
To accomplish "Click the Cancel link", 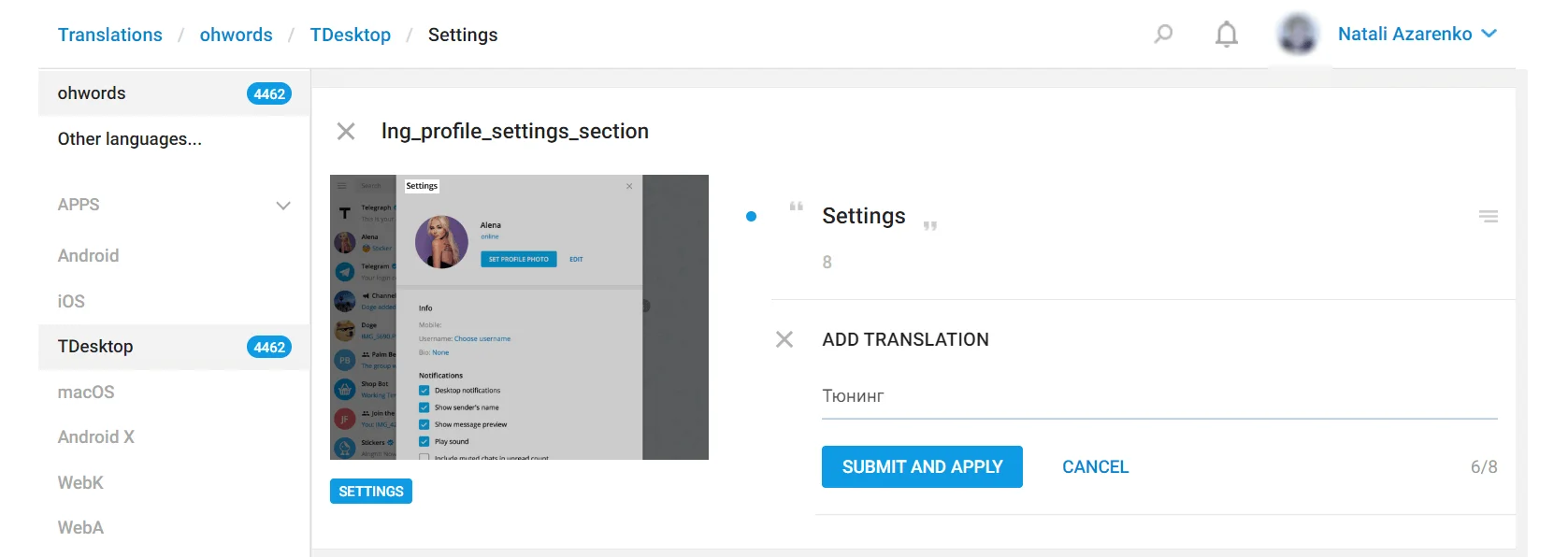I will point(1095,466).
